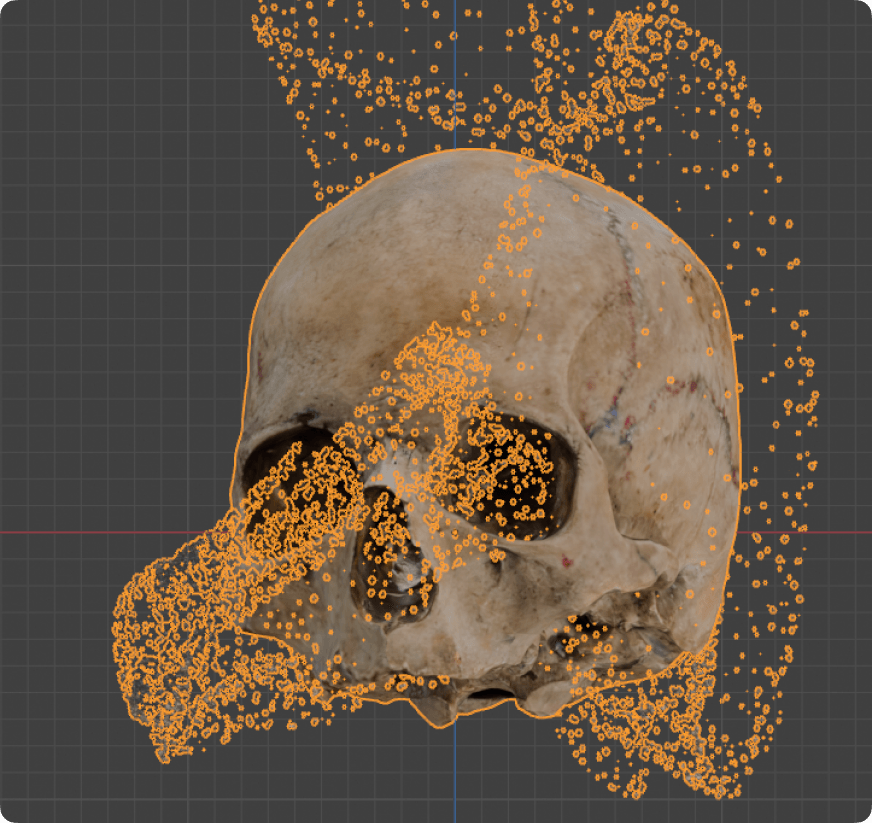Click the blue vertical axis line above skull
Screen dimensions: 872x823
point(455,60)
